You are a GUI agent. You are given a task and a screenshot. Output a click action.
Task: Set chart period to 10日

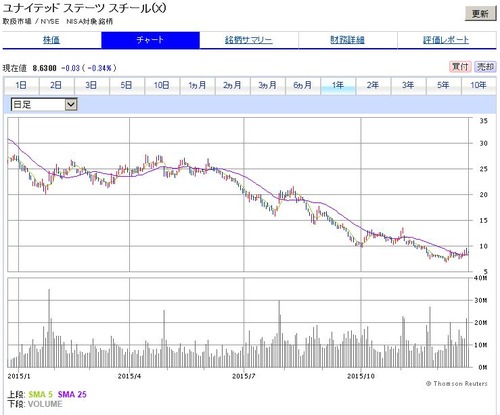[x=162, y=86]
